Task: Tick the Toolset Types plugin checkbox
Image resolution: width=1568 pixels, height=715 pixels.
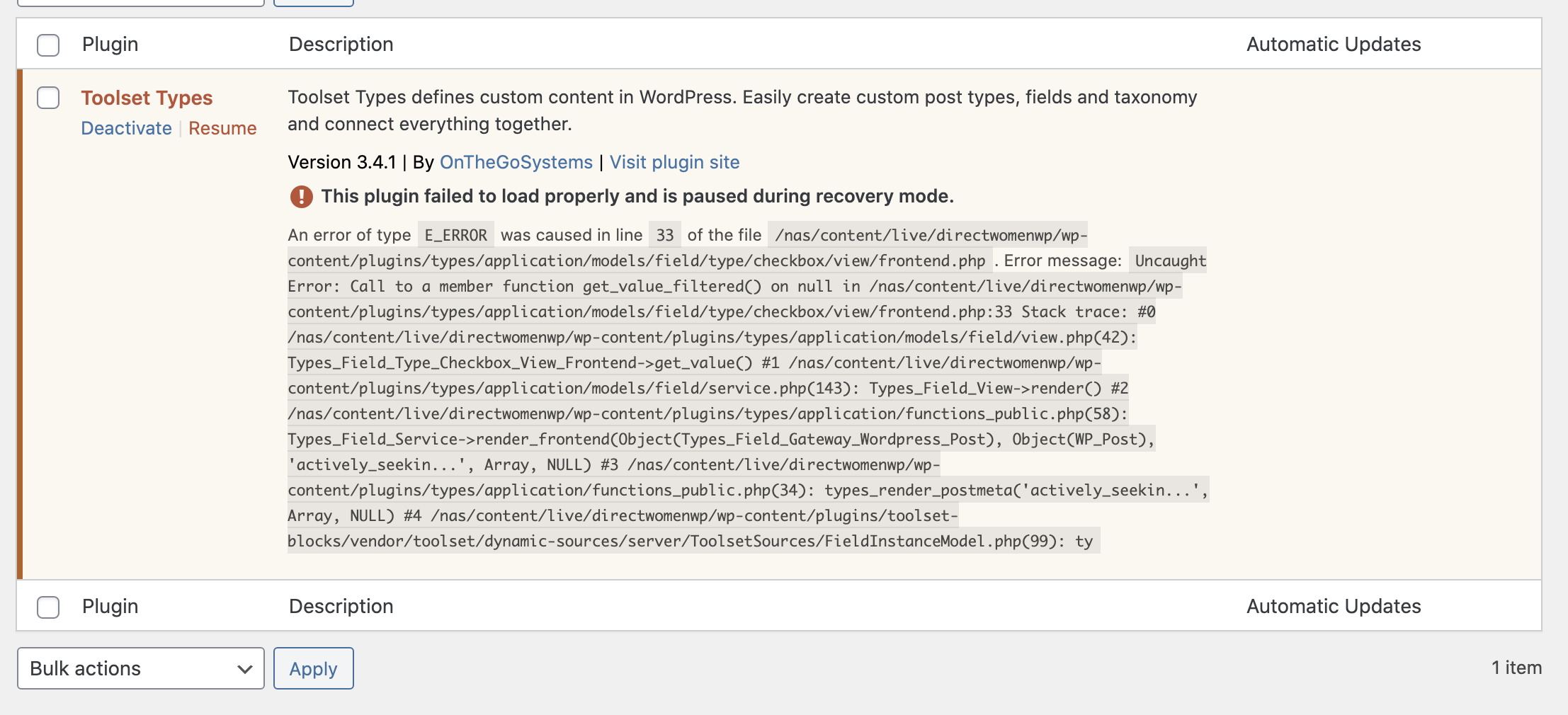Action: click(x=48, y=98)
